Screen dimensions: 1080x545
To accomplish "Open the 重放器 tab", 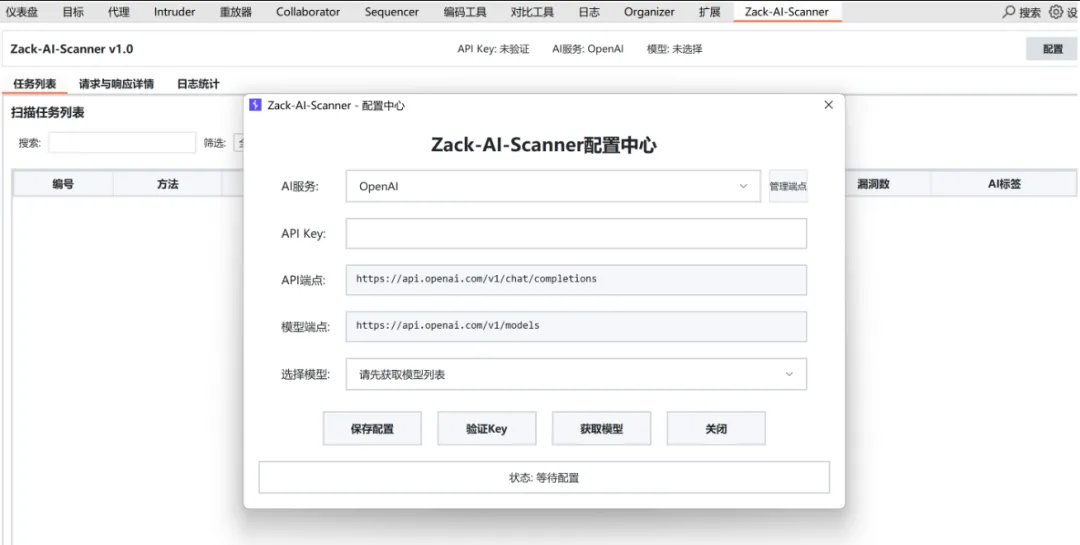I will (236, 12).
